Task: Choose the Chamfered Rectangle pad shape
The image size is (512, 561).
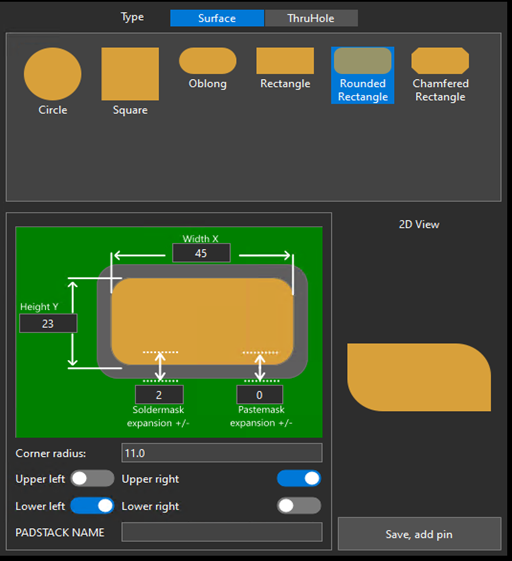Action: pyautogui.click(x=440, y=75)
